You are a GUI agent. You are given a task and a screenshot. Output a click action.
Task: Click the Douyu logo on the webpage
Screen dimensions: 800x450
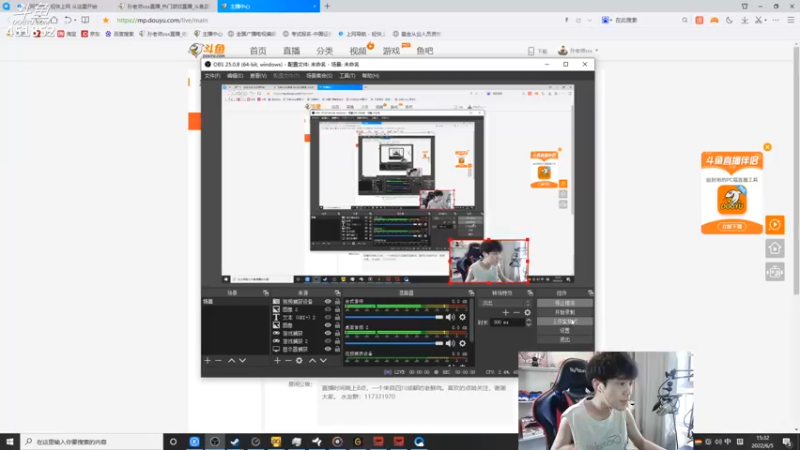207,51
